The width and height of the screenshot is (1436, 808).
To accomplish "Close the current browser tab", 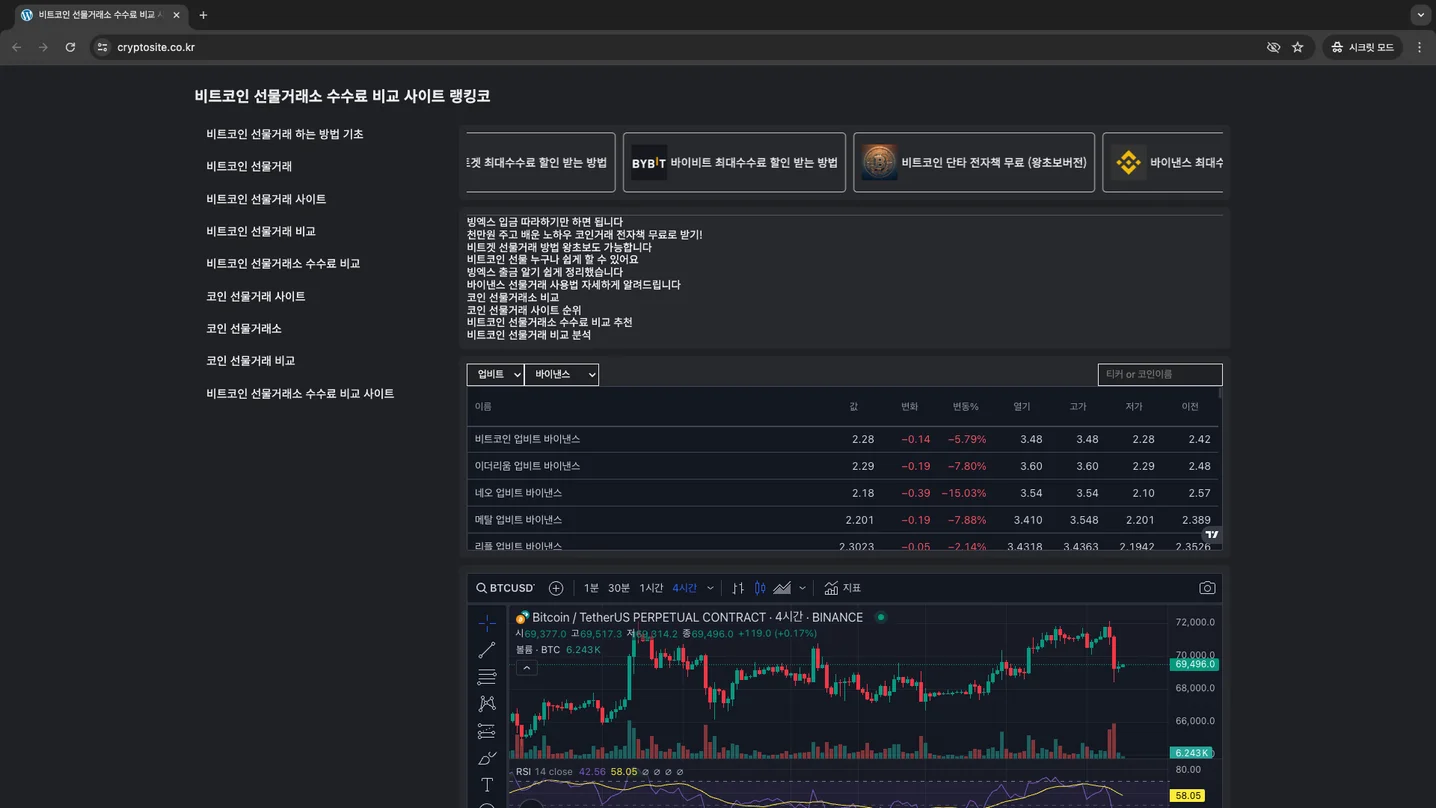I will click(176, 15).
